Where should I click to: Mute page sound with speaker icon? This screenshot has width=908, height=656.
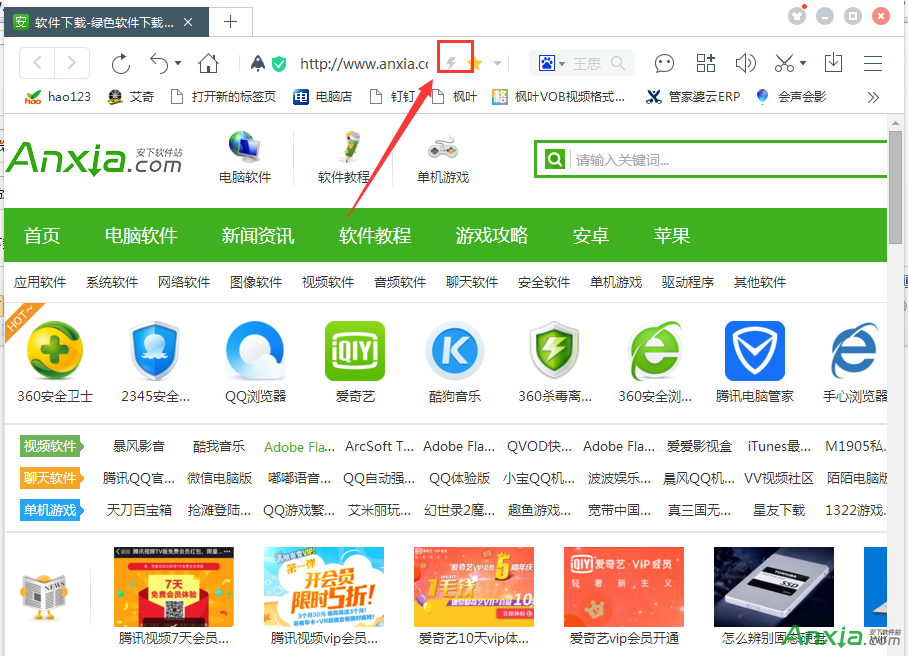click(745, 63)
